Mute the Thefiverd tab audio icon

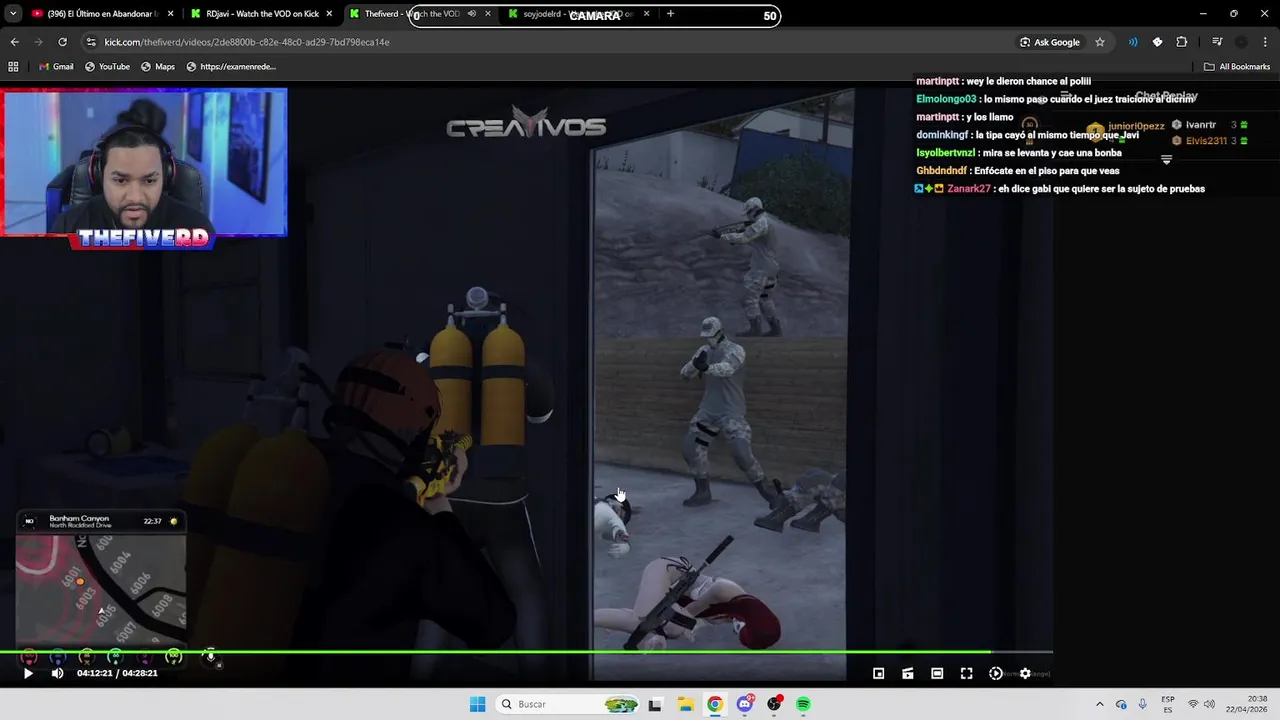(x=471, y=14)
